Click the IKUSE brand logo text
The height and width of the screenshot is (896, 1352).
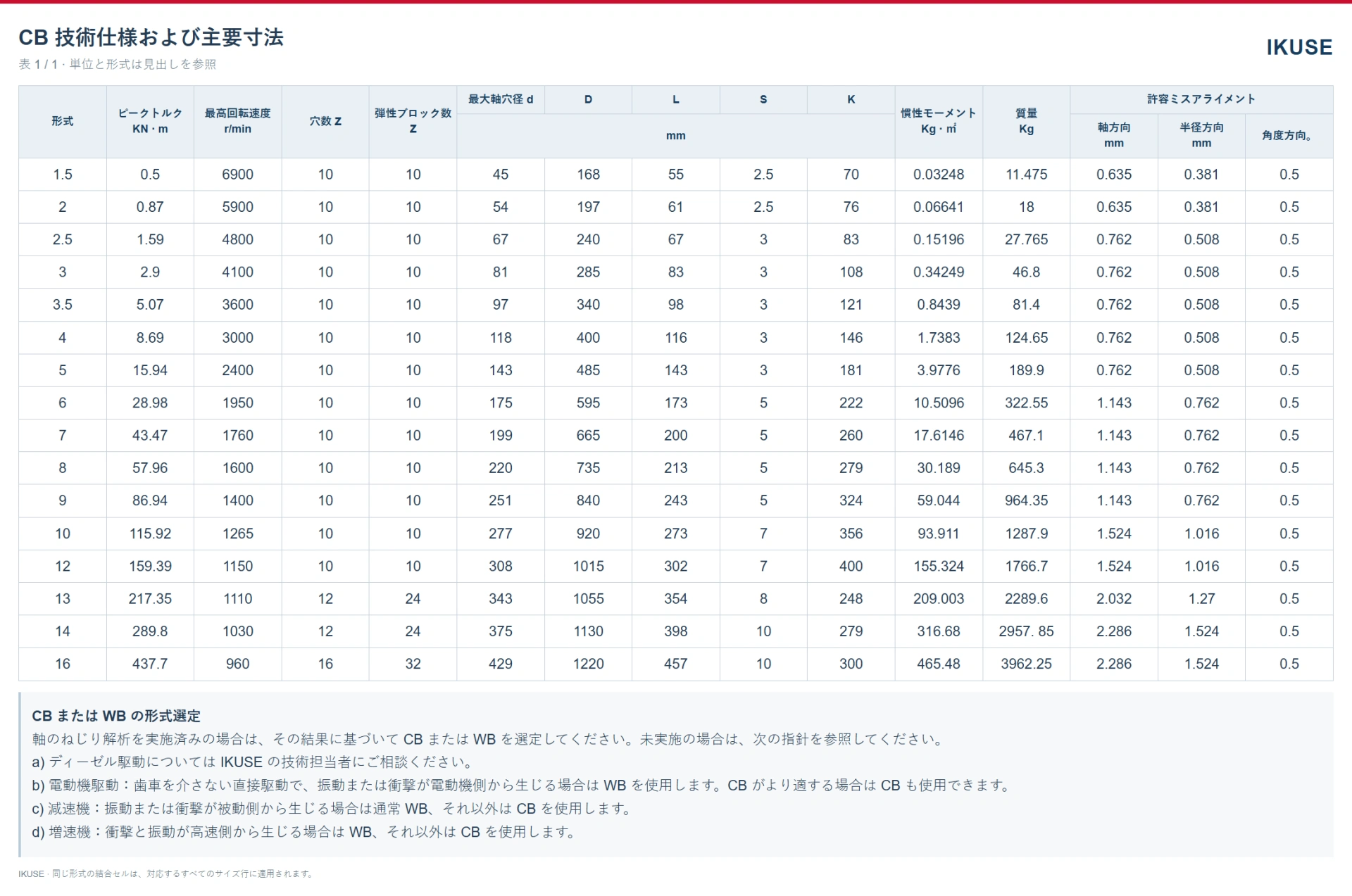click(1299, 47)
